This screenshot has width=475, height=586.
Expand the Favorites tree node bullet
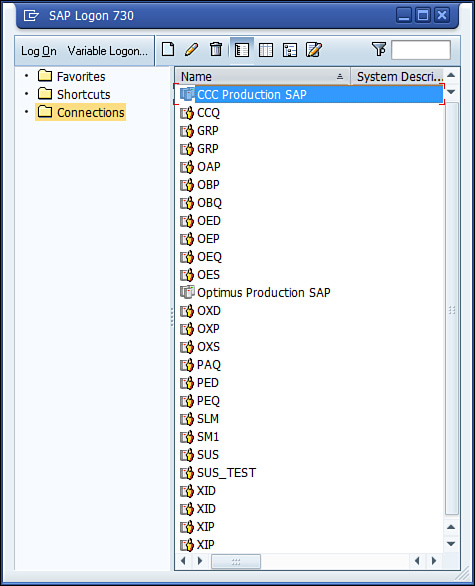(x=26, y=75)
